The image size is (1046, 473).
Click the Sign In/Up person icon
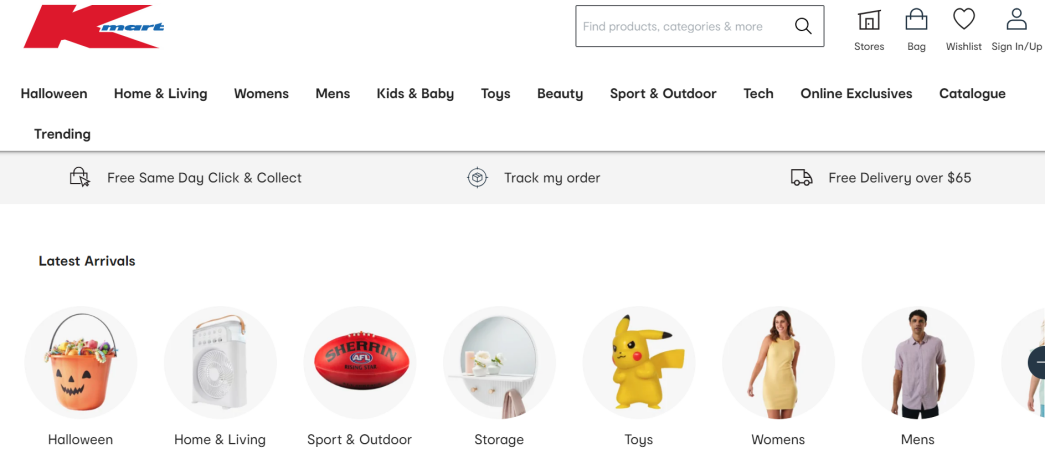[x=1016, y=20]
